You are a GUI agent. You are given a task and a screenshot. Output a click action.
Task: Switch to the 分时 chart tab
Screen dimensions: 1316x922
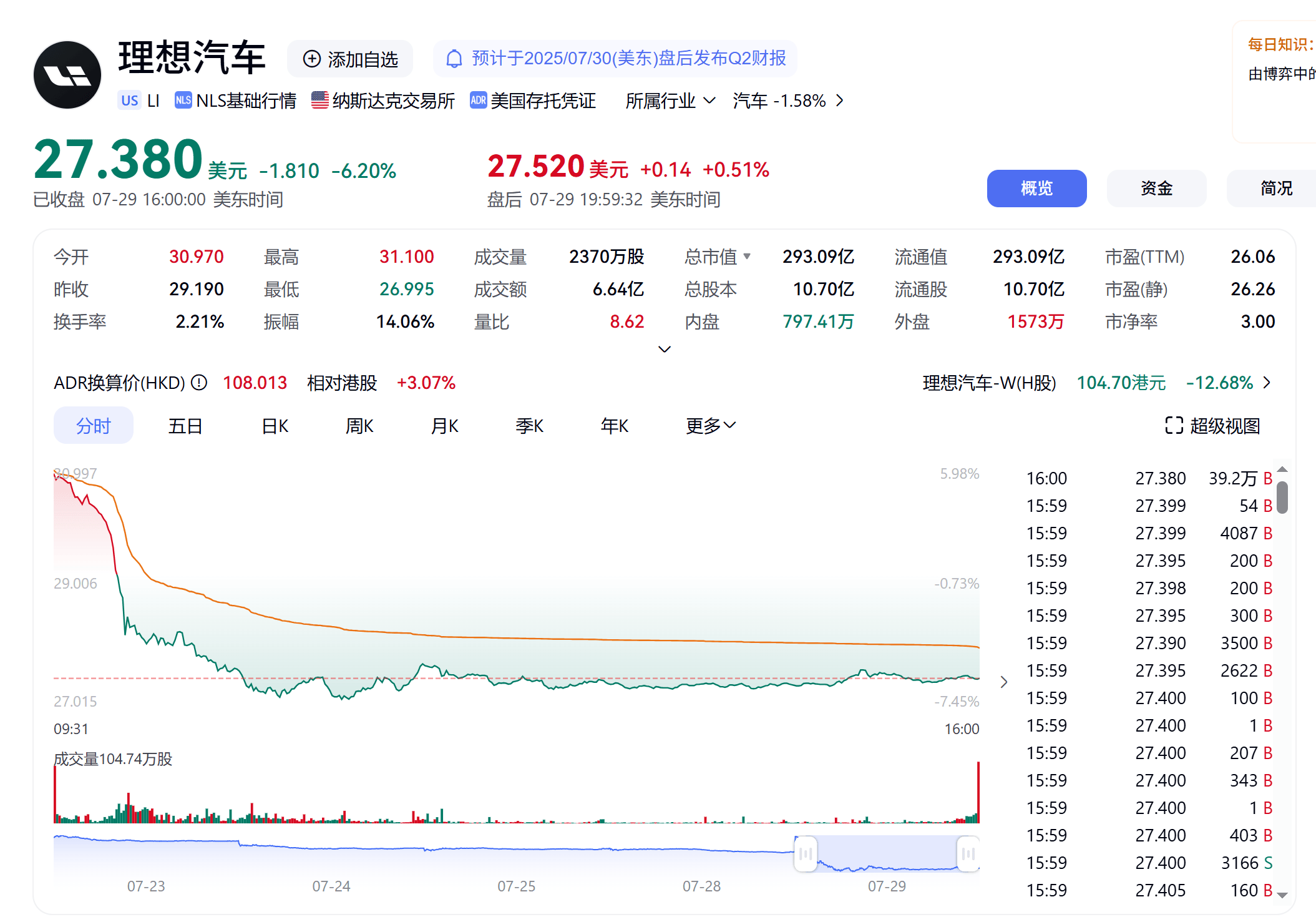pyautogui.click(x=94, y=425)
